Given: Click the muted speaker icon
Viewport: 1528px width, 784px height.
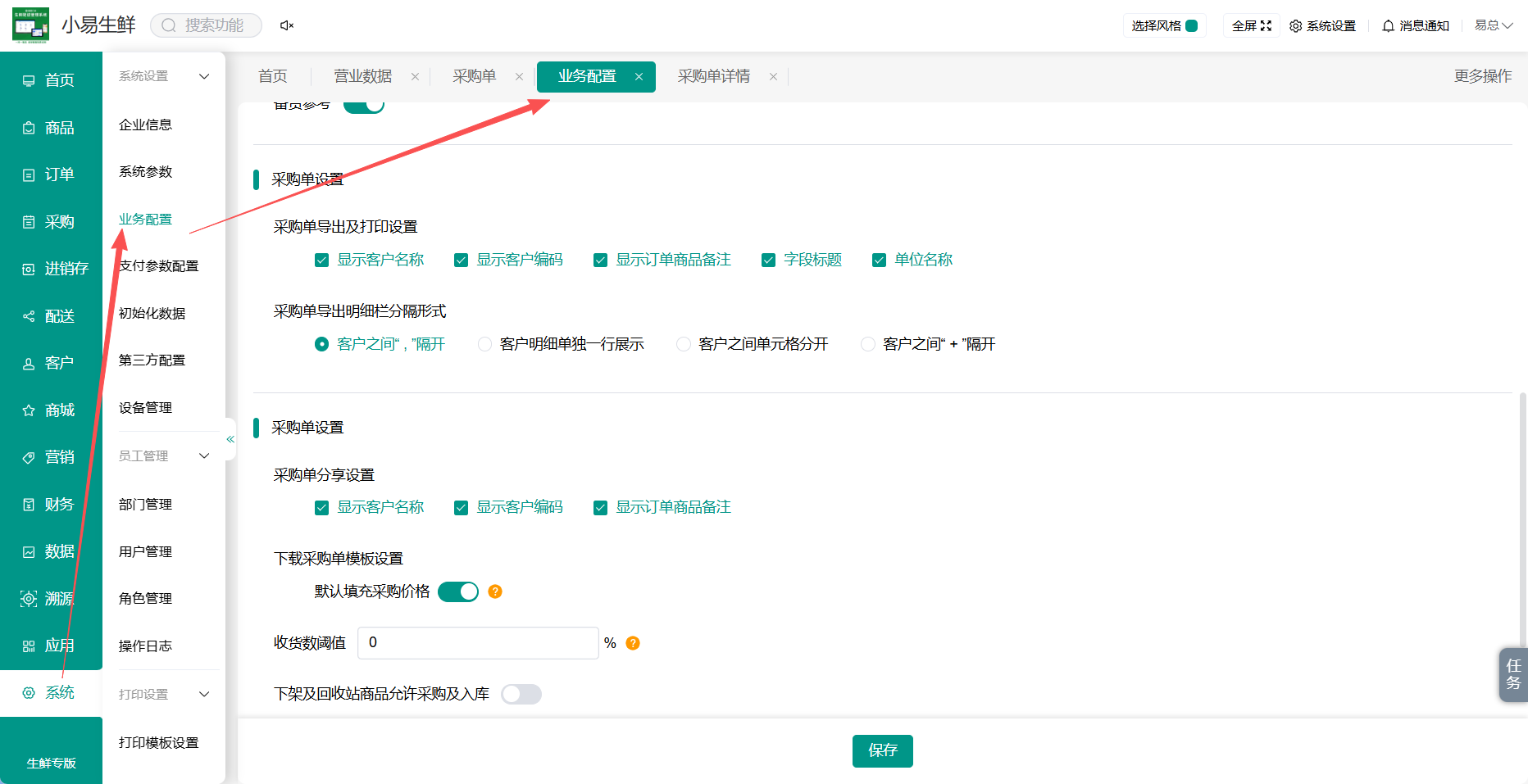Looking at the screenshot, I should 287,25.
